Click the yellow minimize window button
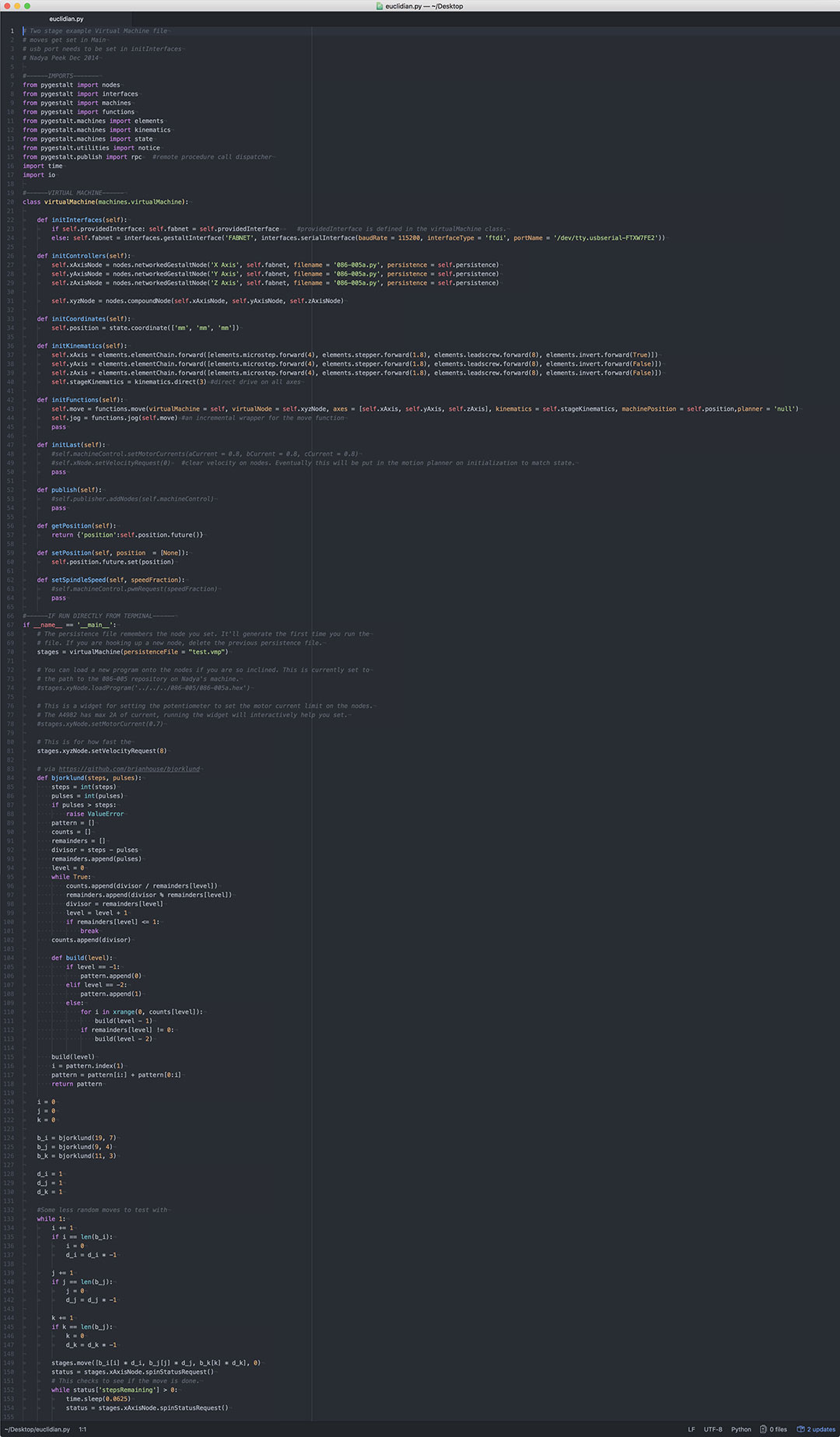 [16, 5]
